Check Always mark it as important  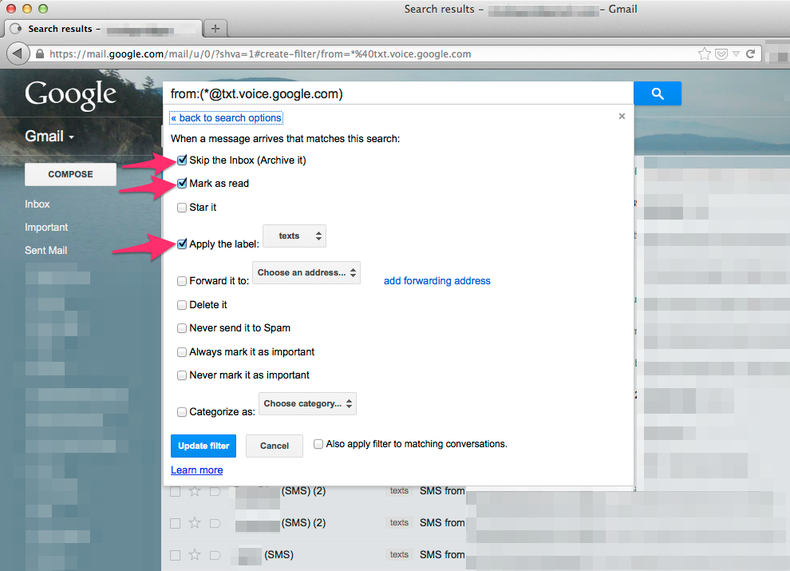[182, 352]
